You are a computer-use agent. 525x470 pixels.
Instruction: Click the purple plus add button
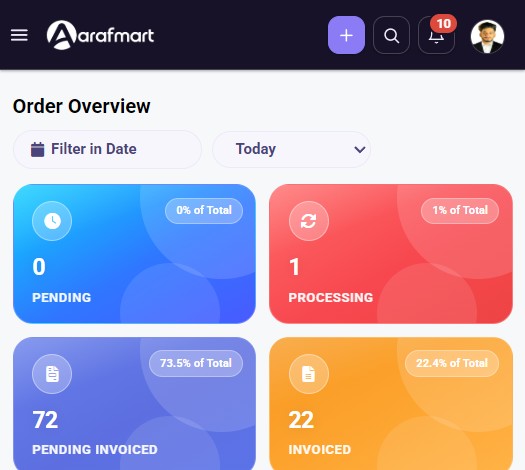[346, 35]
